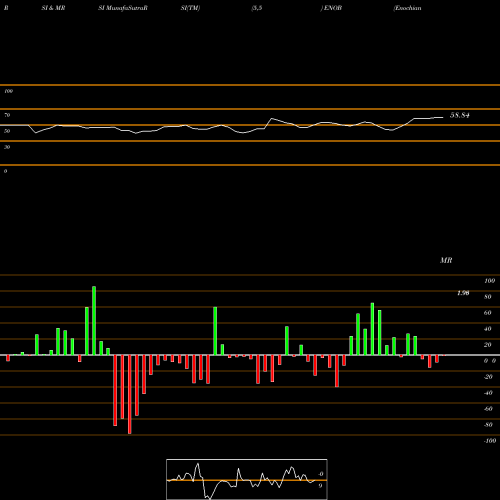Open the mini chart thumbnail at the bottom
Viewport: 500px width, 500px height.
pos(247,479)
